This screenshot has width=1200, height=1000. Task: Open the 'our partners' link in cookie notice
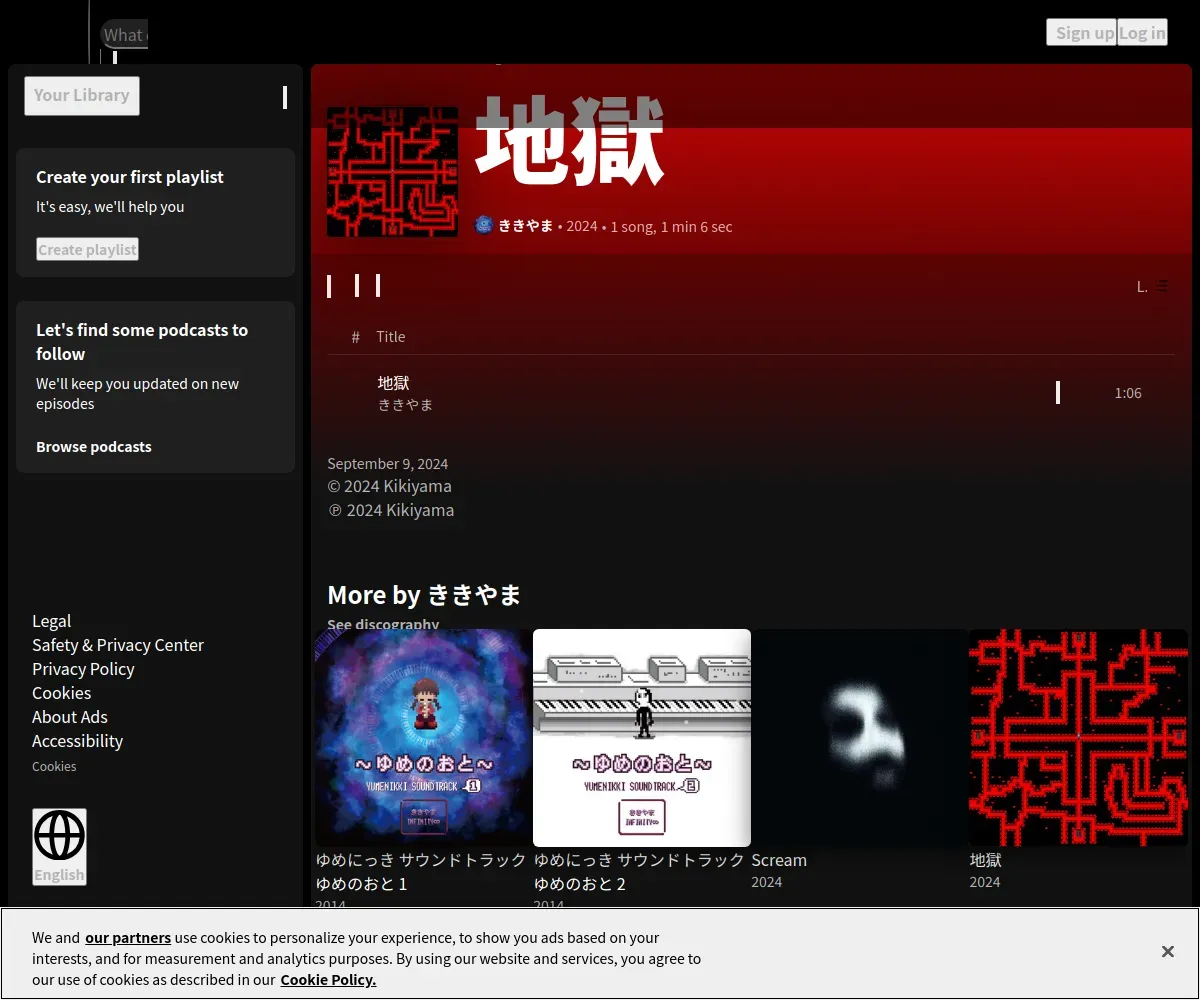click(128, 938)
